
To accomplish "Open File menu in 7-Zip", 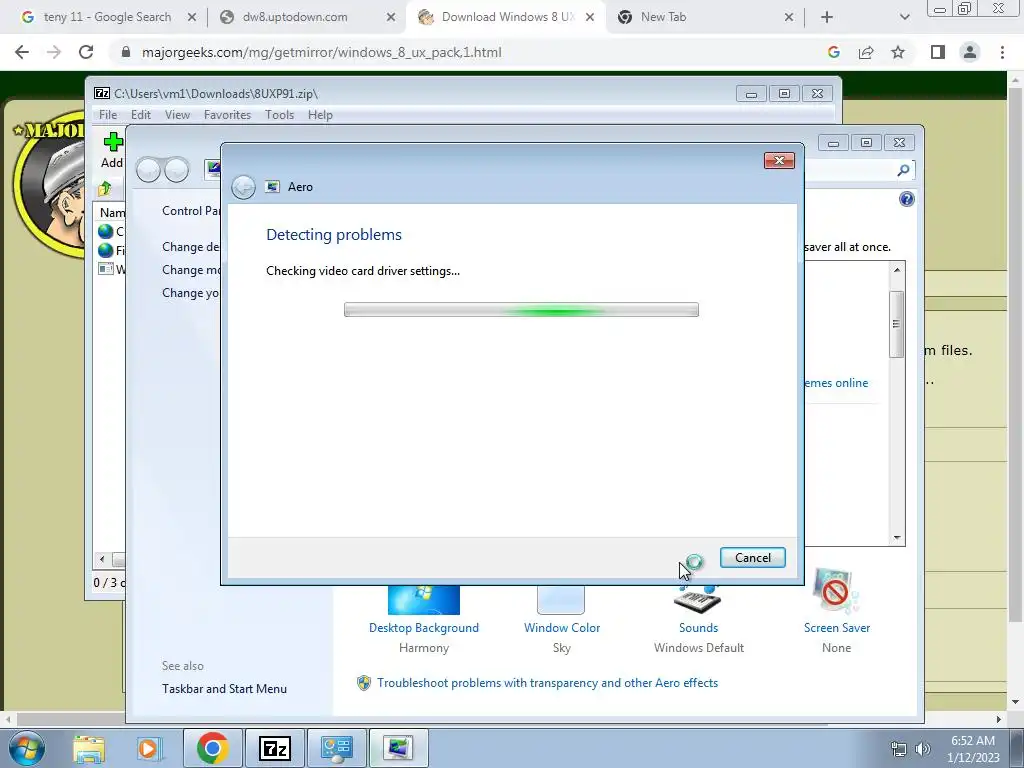I will point(108,115).
